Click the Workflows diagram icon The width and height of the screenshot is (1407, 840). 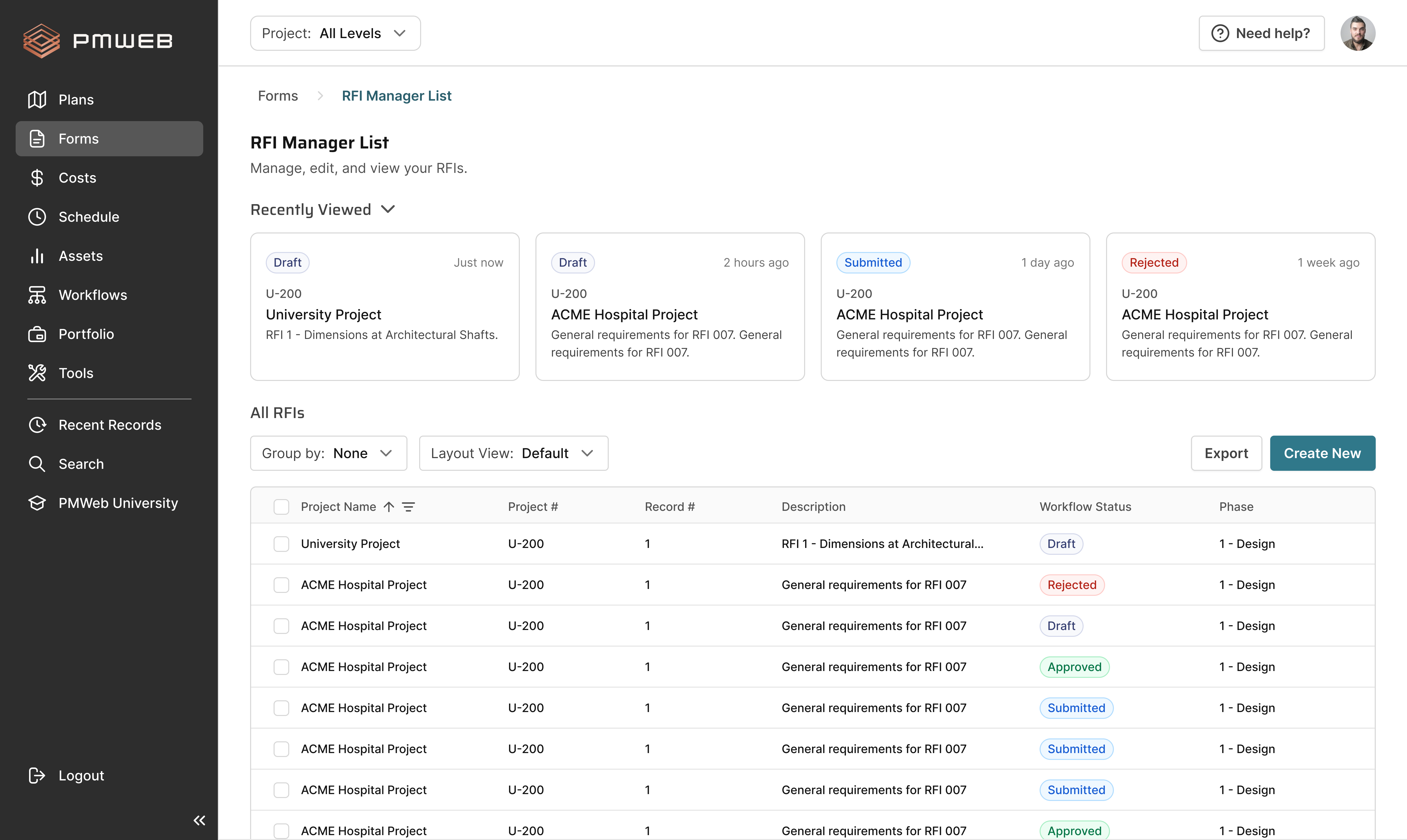point(37,295)
